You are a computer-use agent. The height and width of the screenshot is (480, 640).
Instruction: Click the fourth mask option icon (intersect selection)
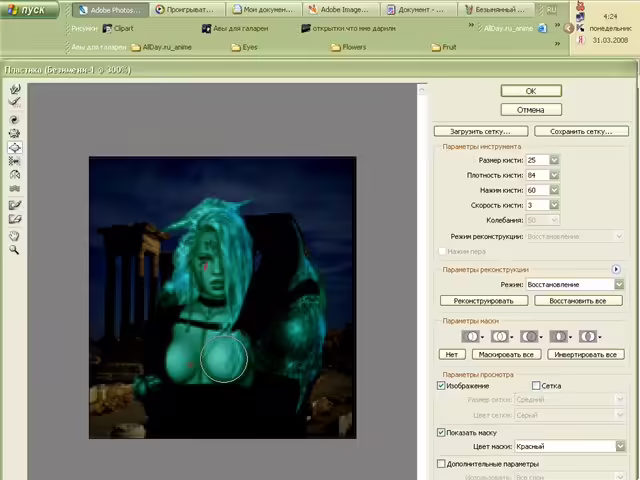click(x=560, y=336)
